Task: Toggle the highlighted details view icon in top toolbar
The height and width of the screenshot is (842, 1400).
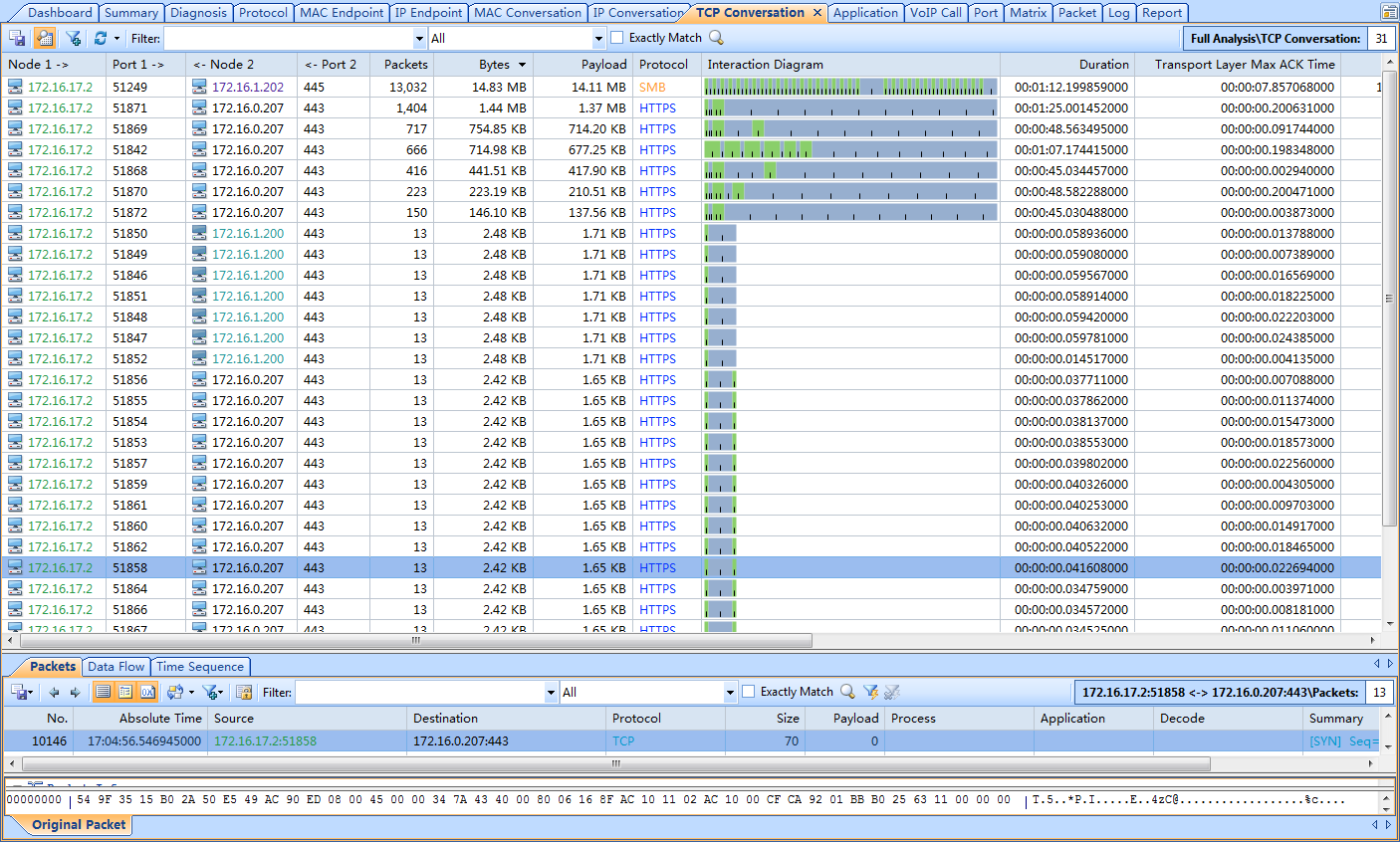Action: (x=45, y=38)
